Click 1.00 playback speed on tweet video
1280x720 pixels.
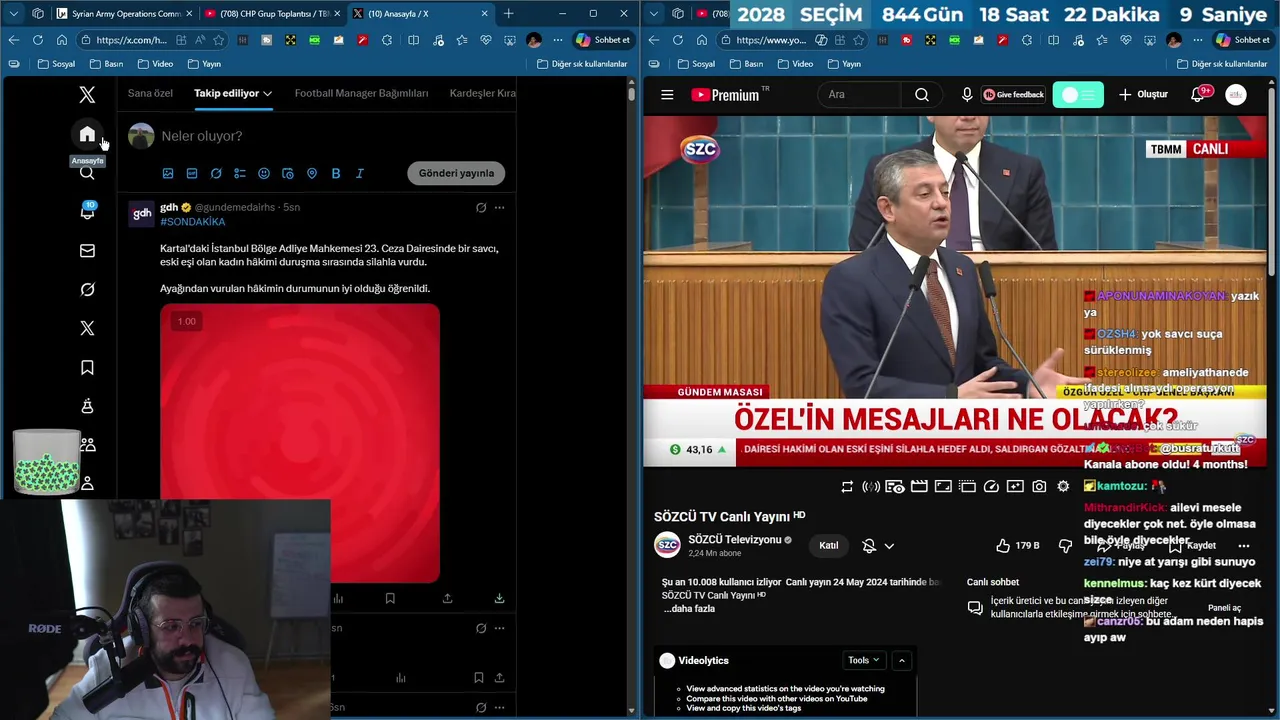point(186,321)
